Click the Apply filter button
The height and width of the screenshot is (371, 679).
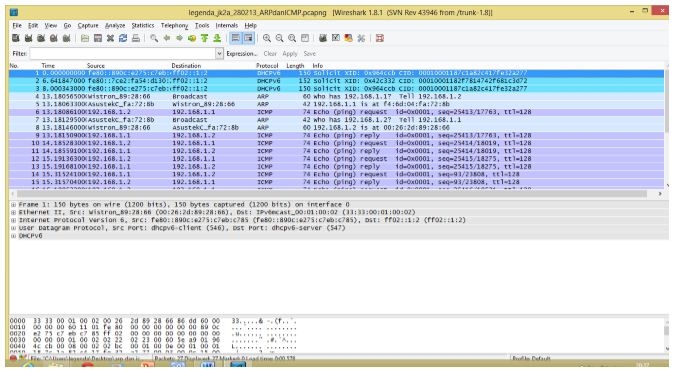click(x=290, y=54)
